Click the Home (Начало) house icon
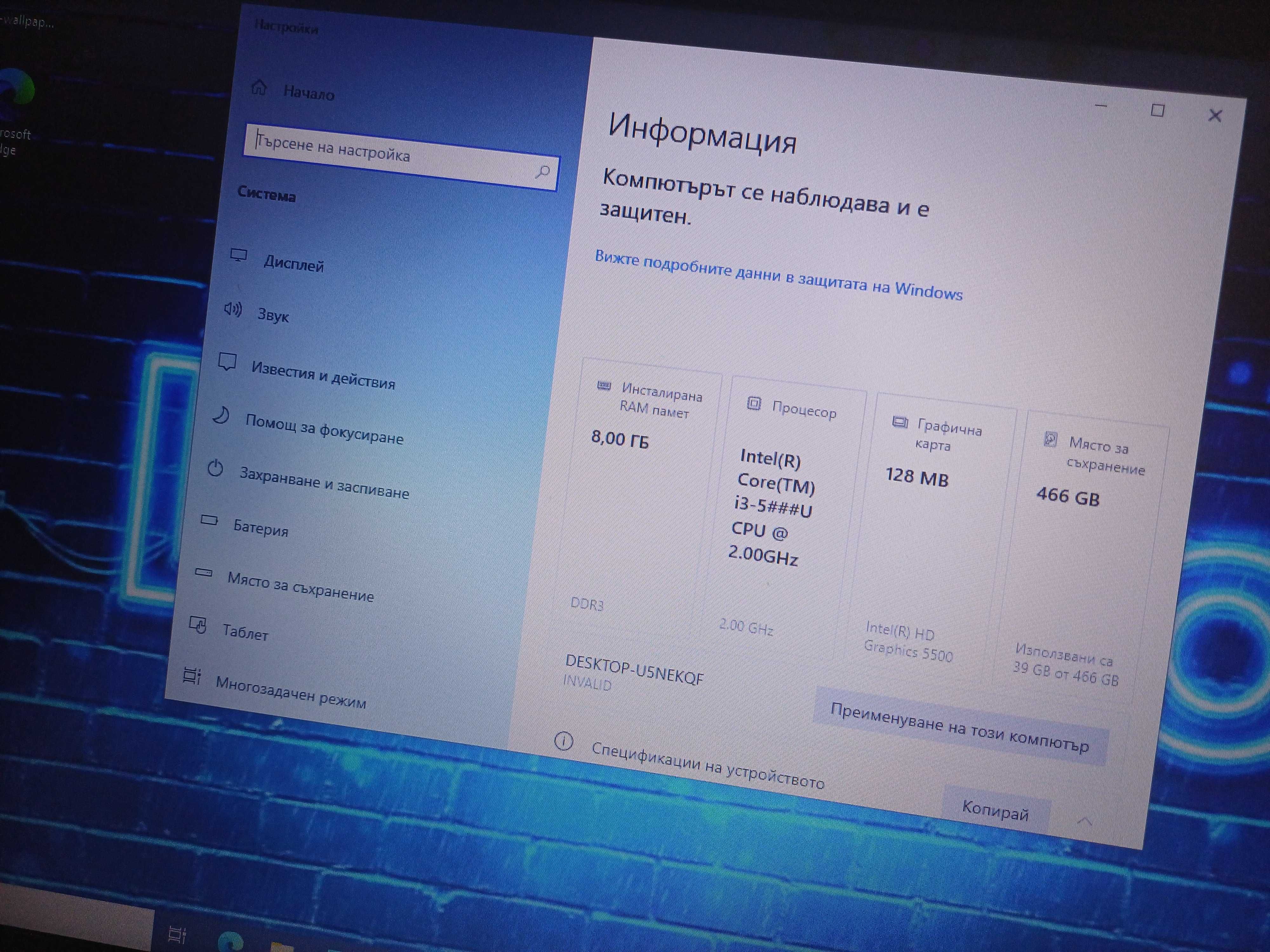The image size is (1270, 952). 259,88
